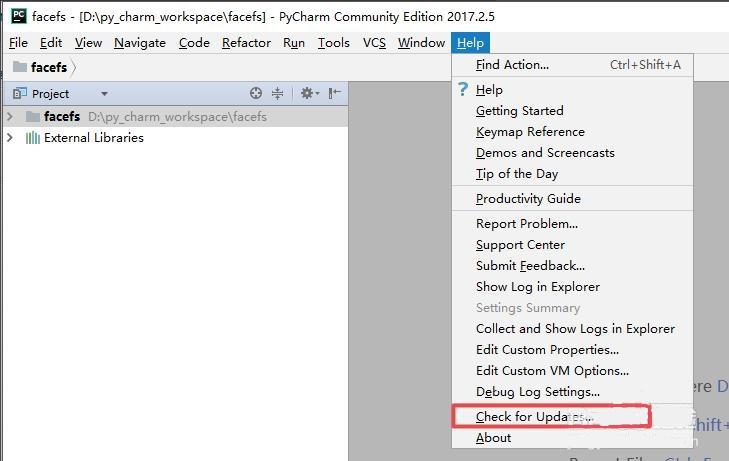The height and width of the screenshot is (461, 729).
Task: Expand the facefs project tree node
Action: 10,116
